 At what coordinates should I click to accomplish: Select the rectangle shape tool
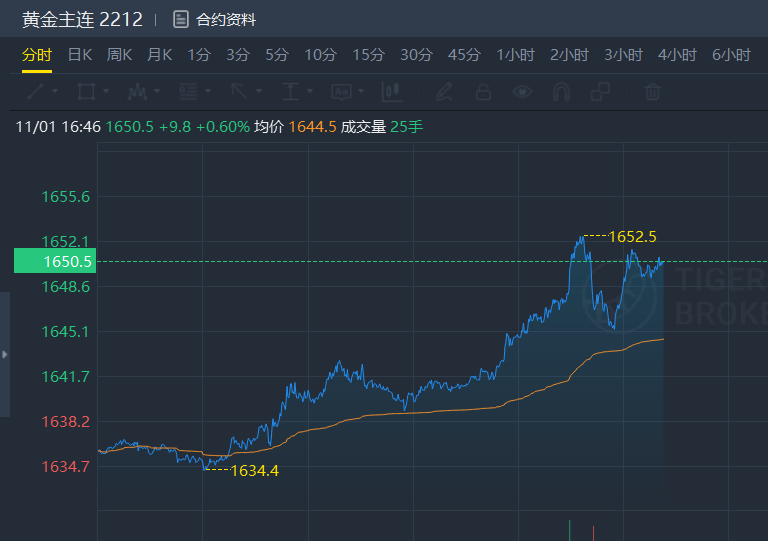tap(86, 91)
